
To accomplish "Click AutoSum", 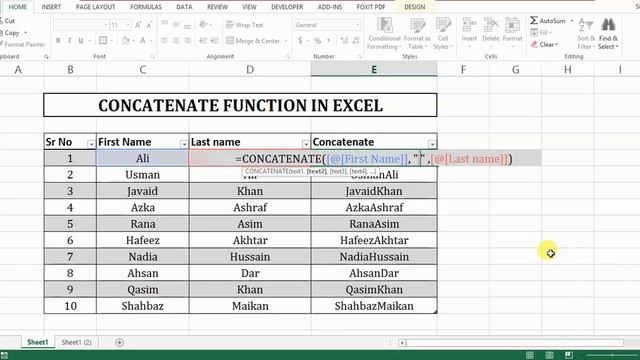I will coord(549,20).
